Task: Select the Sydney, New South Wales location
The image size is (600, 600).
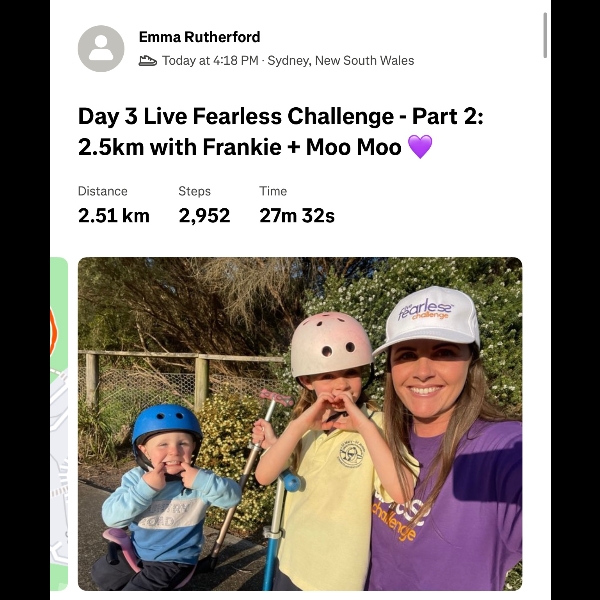Action: [340, 60]
